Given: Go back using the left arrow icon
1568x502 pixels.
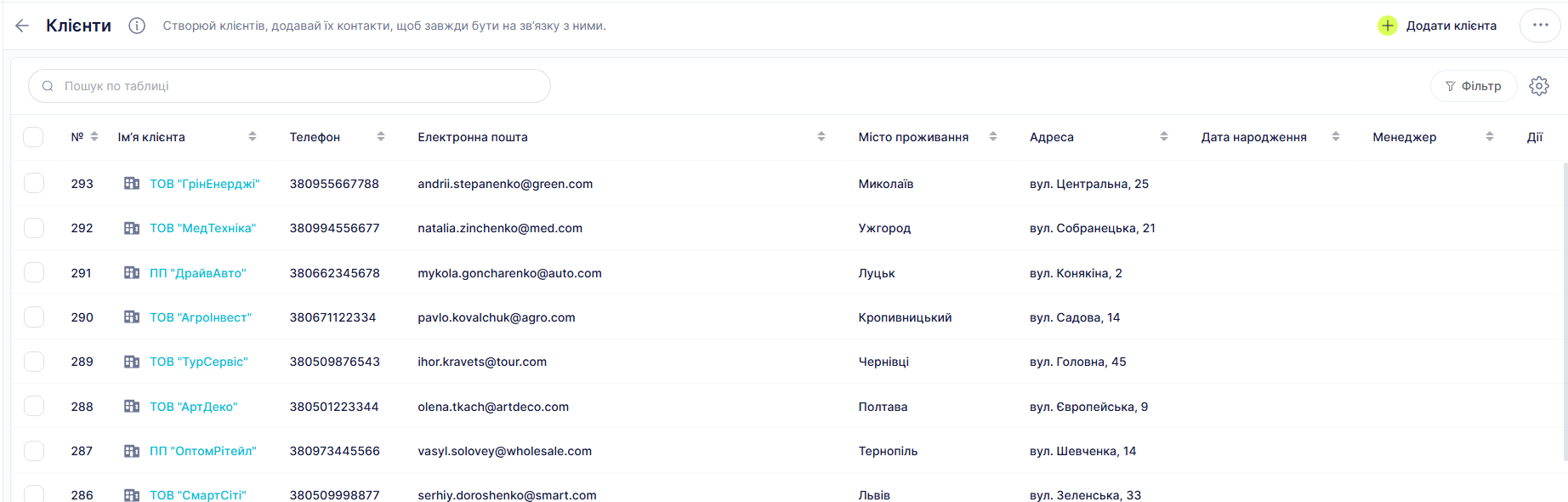Looking at the screenshot, I should 22,26.
